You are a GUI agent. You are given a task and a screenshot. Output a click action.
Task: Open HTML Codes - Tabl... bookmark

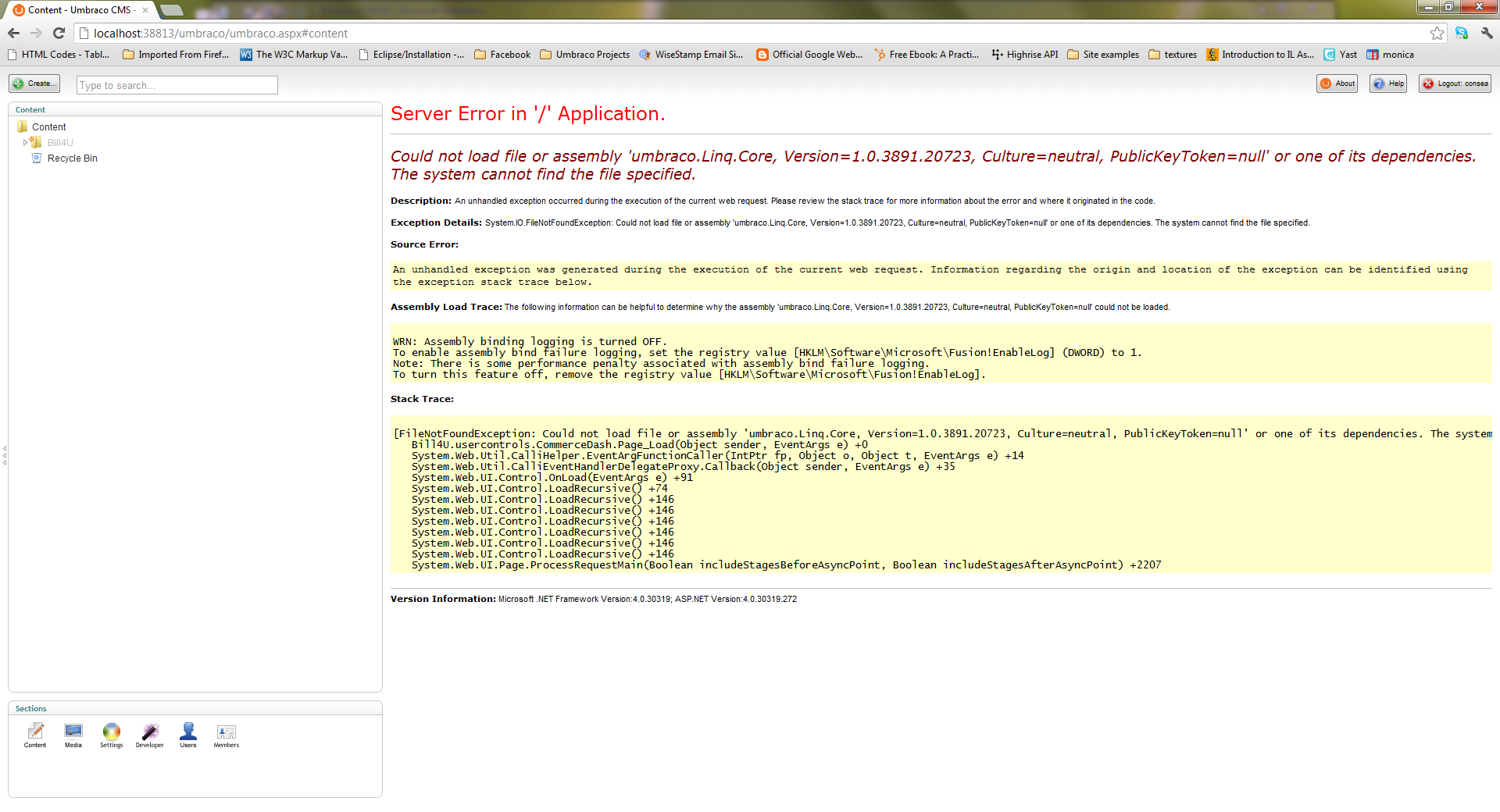(59, 55)
